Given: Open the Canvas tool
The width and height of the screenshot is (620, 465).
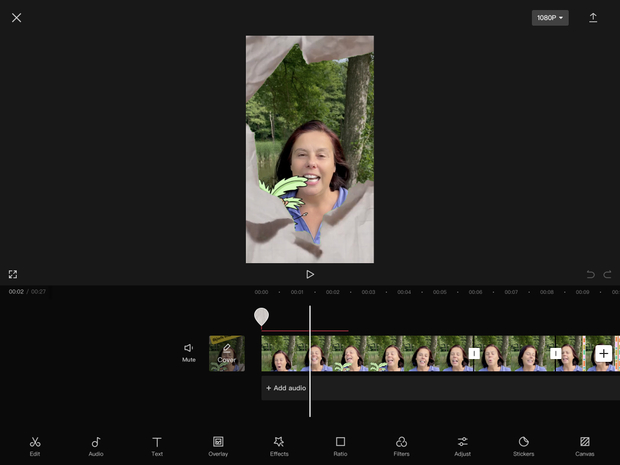Looking at the screenshot, I should point(585,446).
